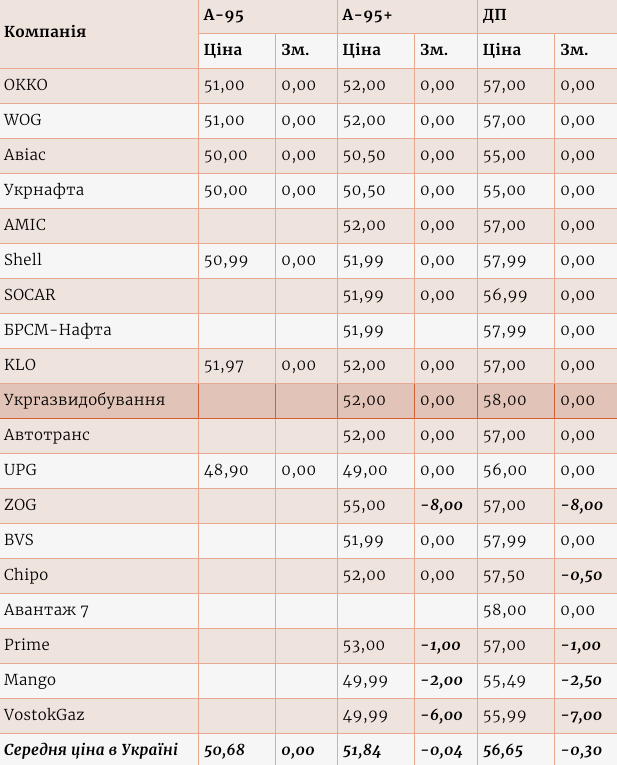Select the highlighted Укргазвидобування row
The width and height of the screenshot is (617, 765).
coord(308,401)
